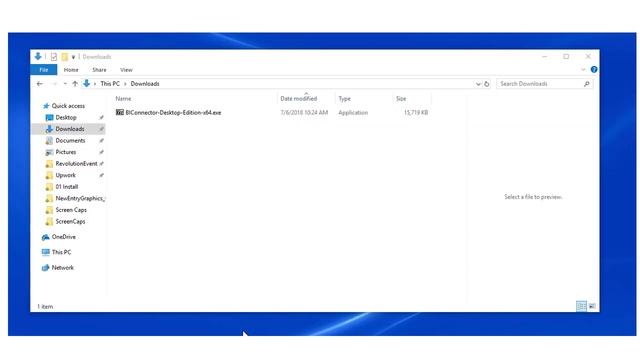Maximize the Downloads window
Image resolution: width=640 pixels, height=360 pixels.
566,57
